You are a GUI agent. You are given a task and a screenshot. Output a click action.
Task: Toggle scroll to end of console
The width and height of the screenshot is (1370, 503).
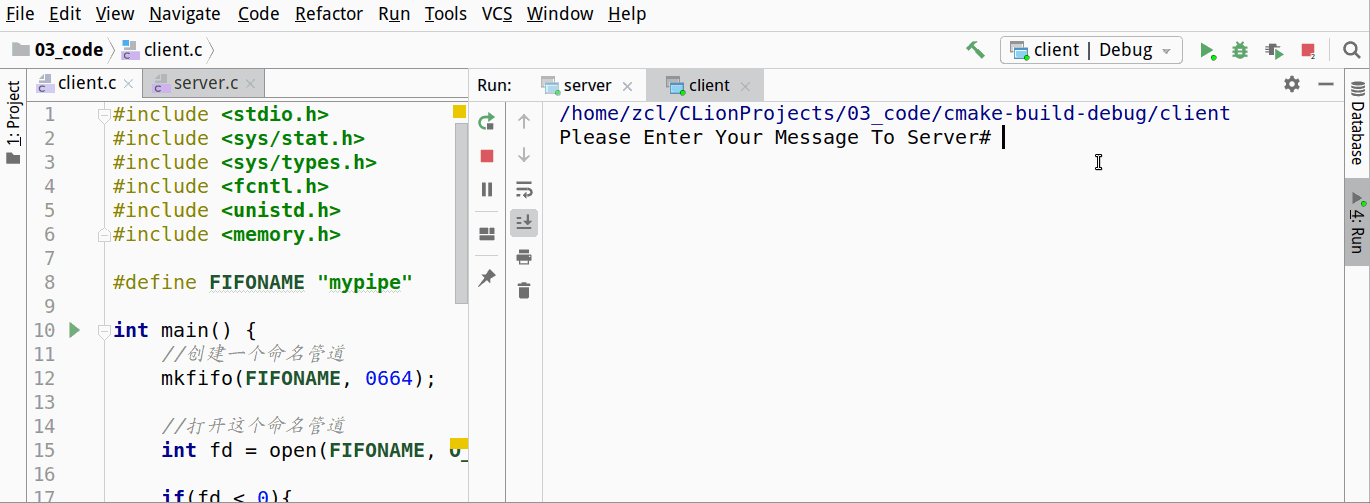click(524, 223)
